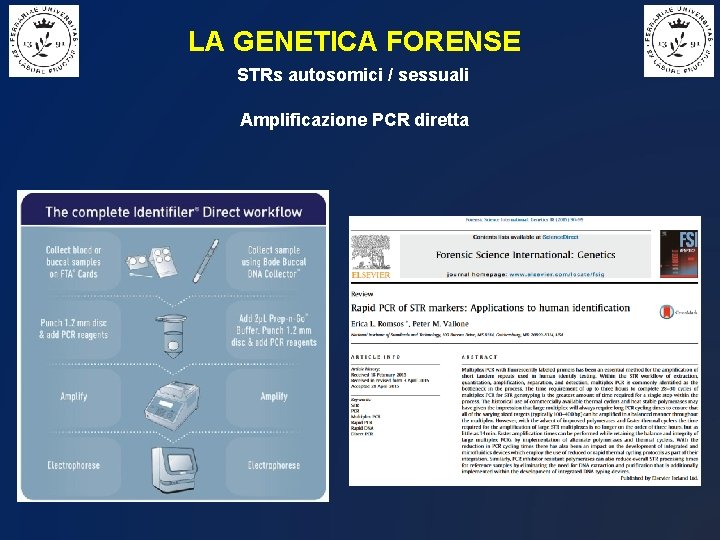
Task: Open the FSI Genetics journal cover thumbnail
Action: tap(679, 254)
